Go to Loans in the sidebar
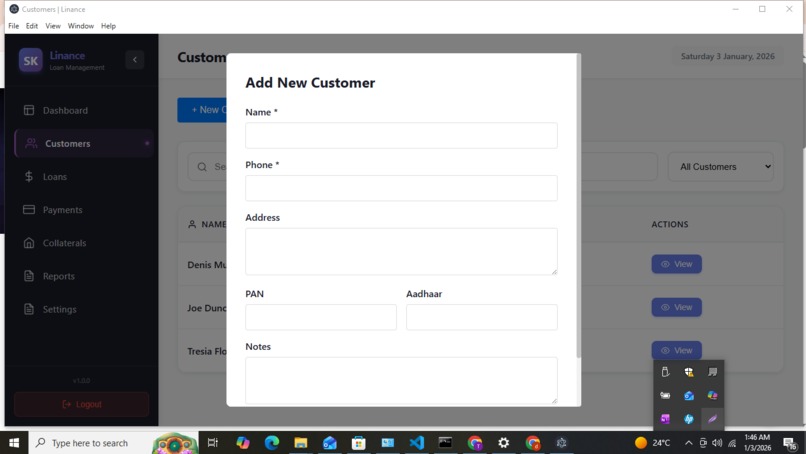The height and width of the screenshot is (454, 806). click(x=83, y=177)
